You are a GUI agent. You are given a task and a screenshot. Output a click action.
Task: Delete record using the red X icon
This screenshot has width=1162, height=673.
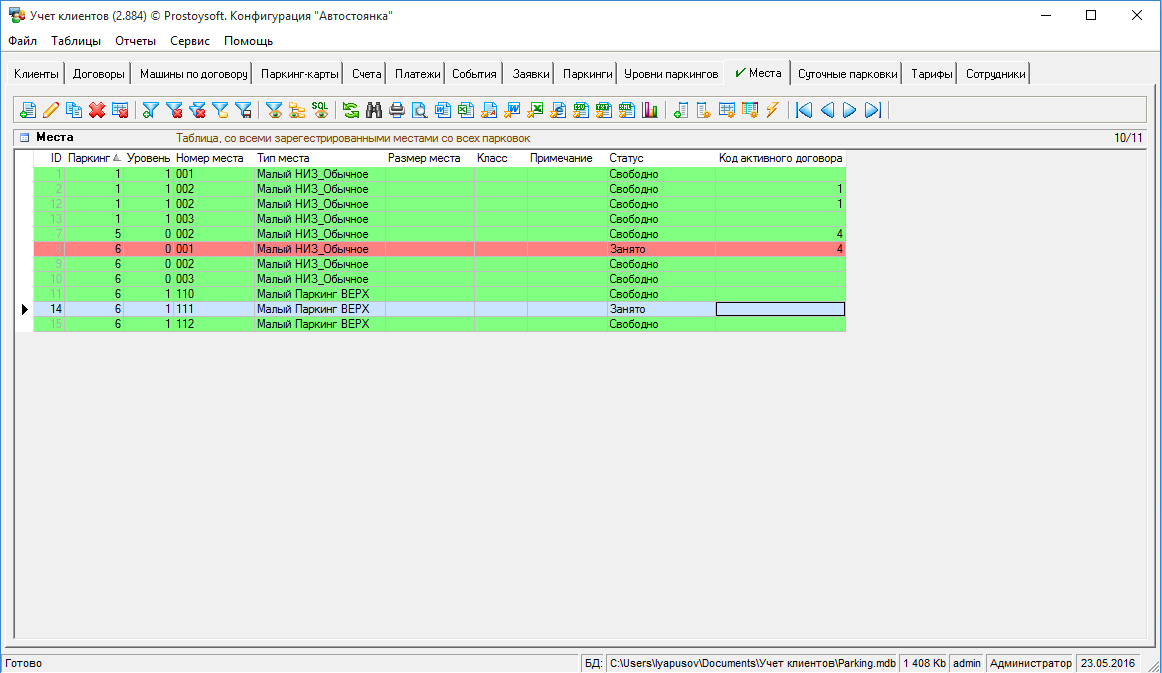click(97, 110)
